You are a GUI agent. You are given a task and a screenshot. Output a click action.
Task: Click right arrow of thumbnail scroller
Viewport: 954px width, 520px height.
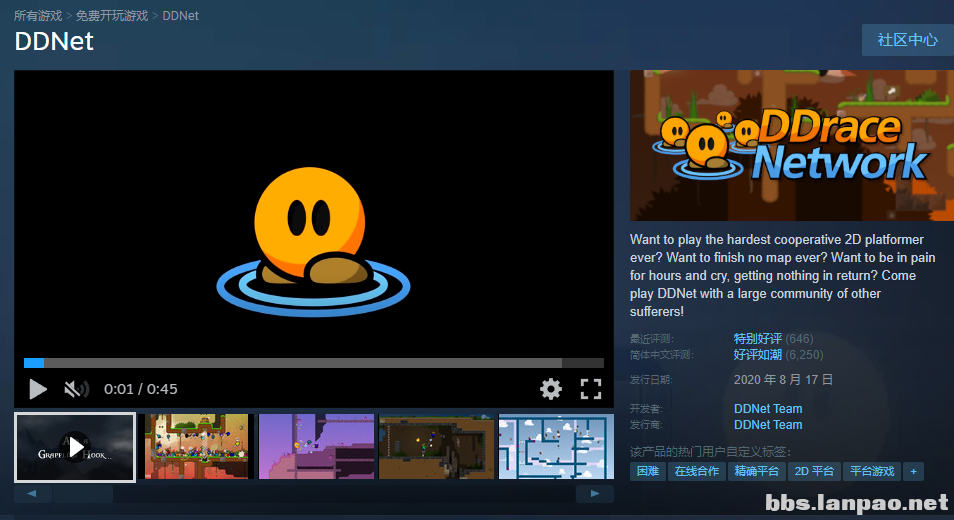coord(594,493)
